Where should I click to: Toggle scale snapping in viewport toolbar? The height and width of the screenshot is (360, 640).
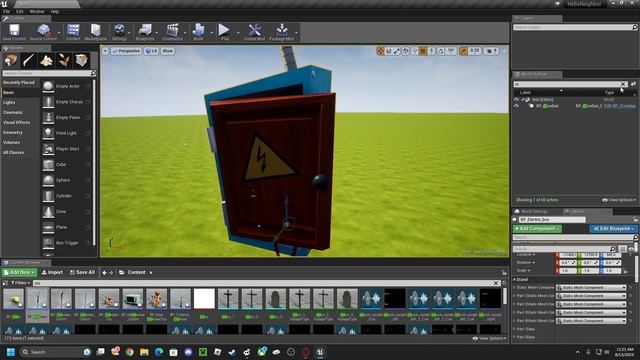click(463, 51)
